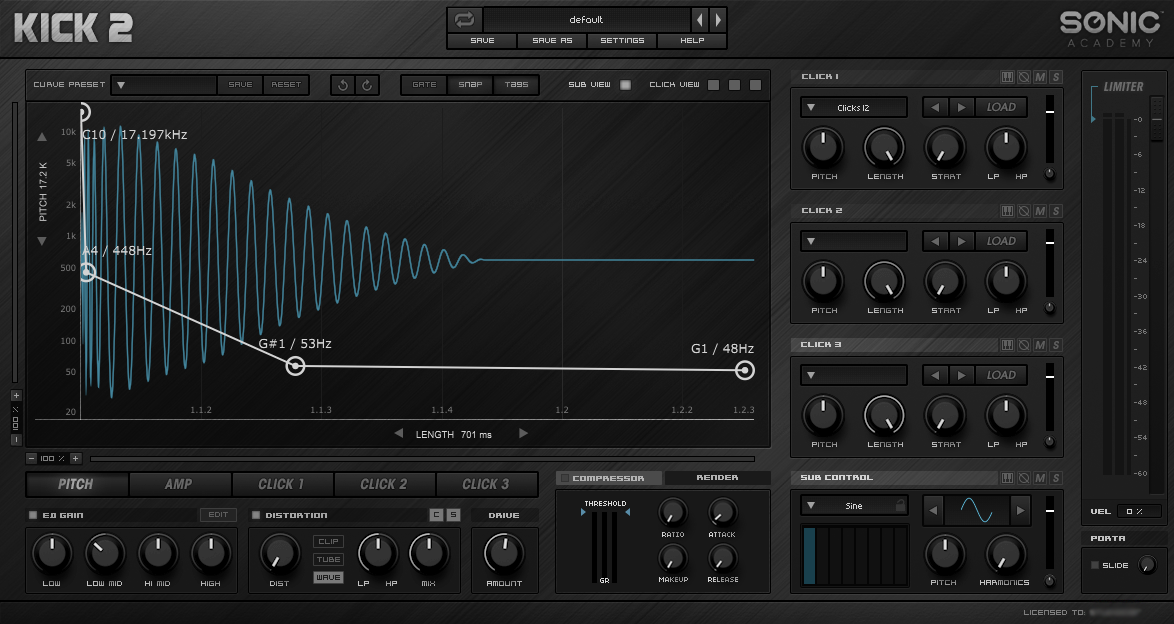Viewport: 1174px width, 624px height.
Task: Select previous sub waveform arrow
Action: (933, 511)
